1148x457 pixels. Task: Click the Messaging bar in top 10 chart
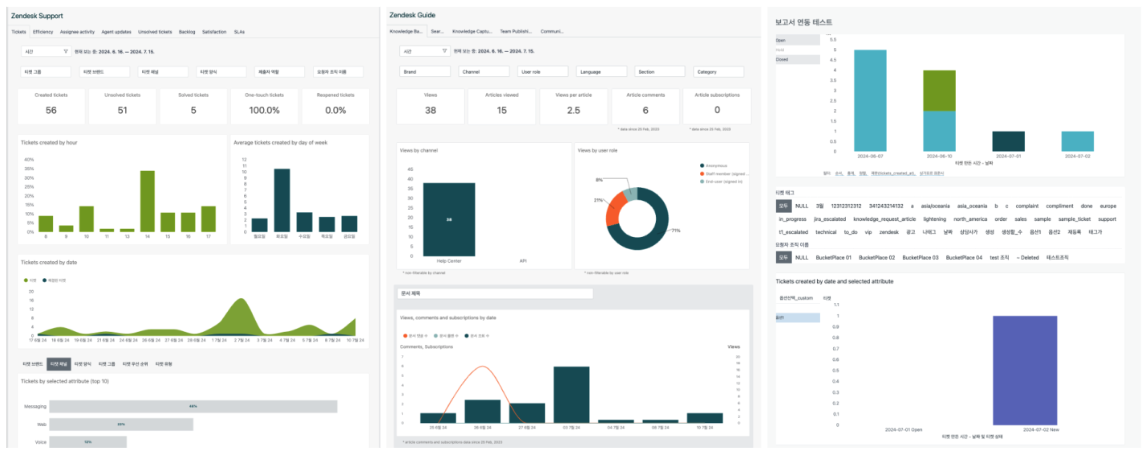click(x=193, y=406)
